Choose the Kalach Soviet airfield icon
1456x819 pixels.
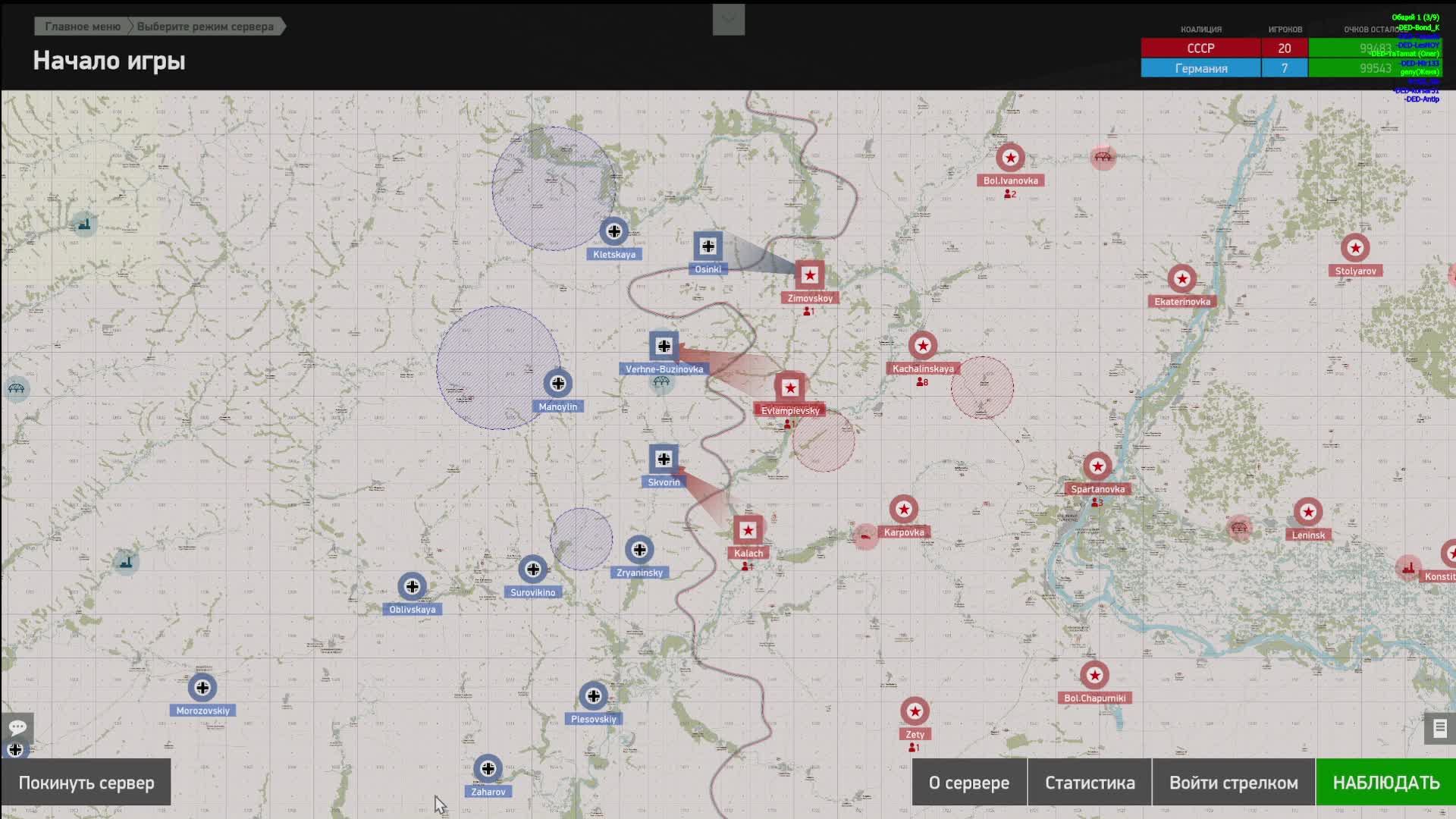pyautogui.click(x=748, y=530)
